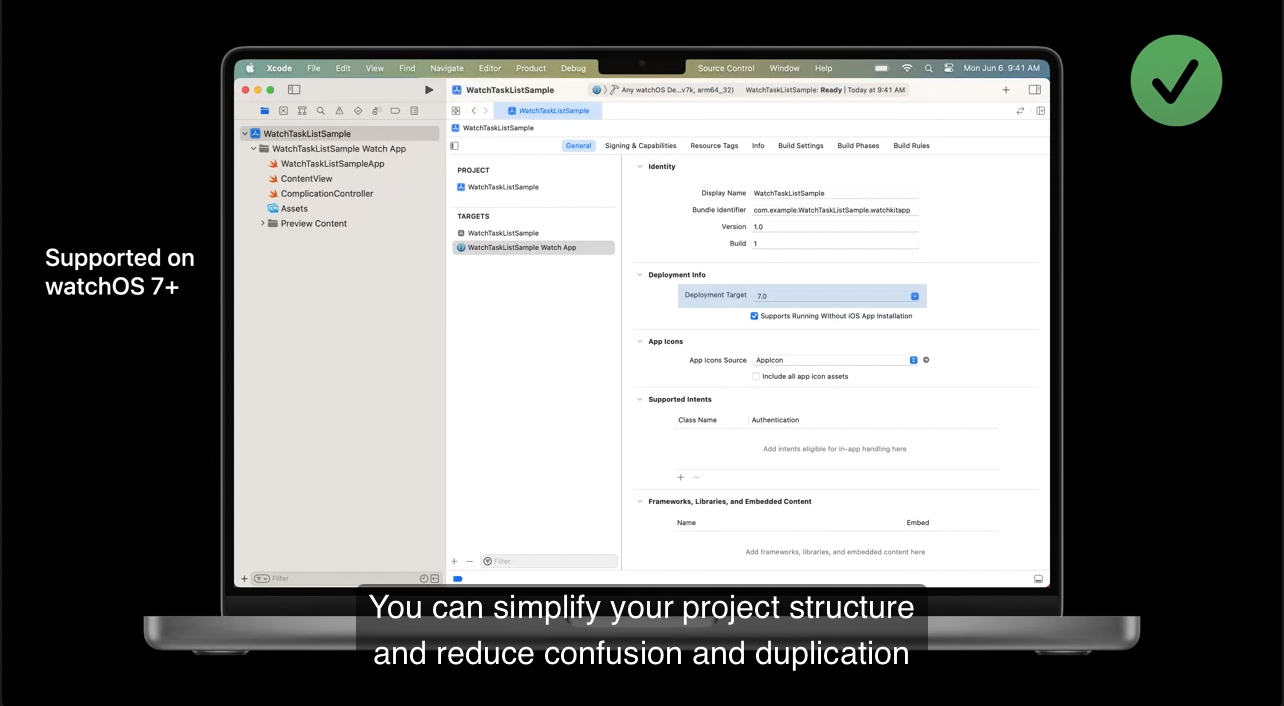Click the recent files clock filter icon
The height and width of the screenshot is (706, 1284).
coord(424,579)
